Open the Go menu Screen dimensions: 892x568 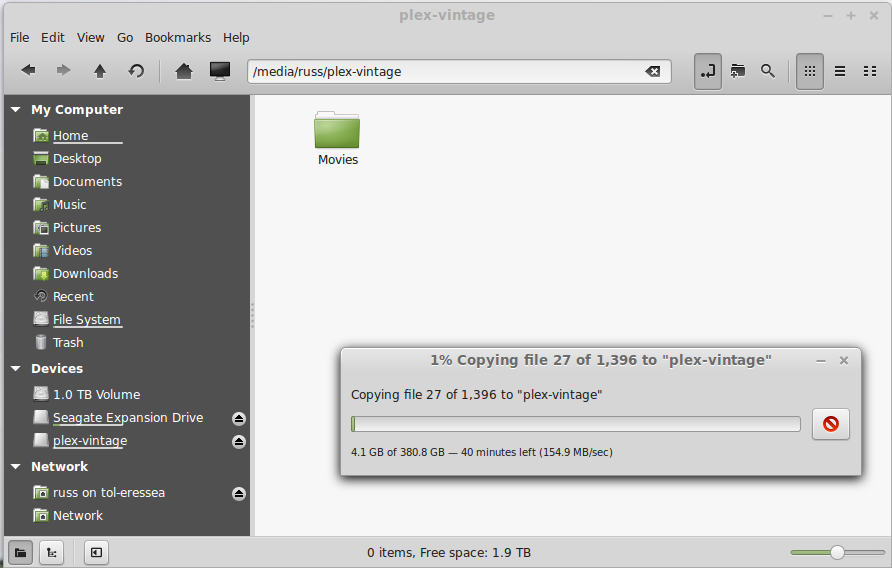click(x=125, y=38)
